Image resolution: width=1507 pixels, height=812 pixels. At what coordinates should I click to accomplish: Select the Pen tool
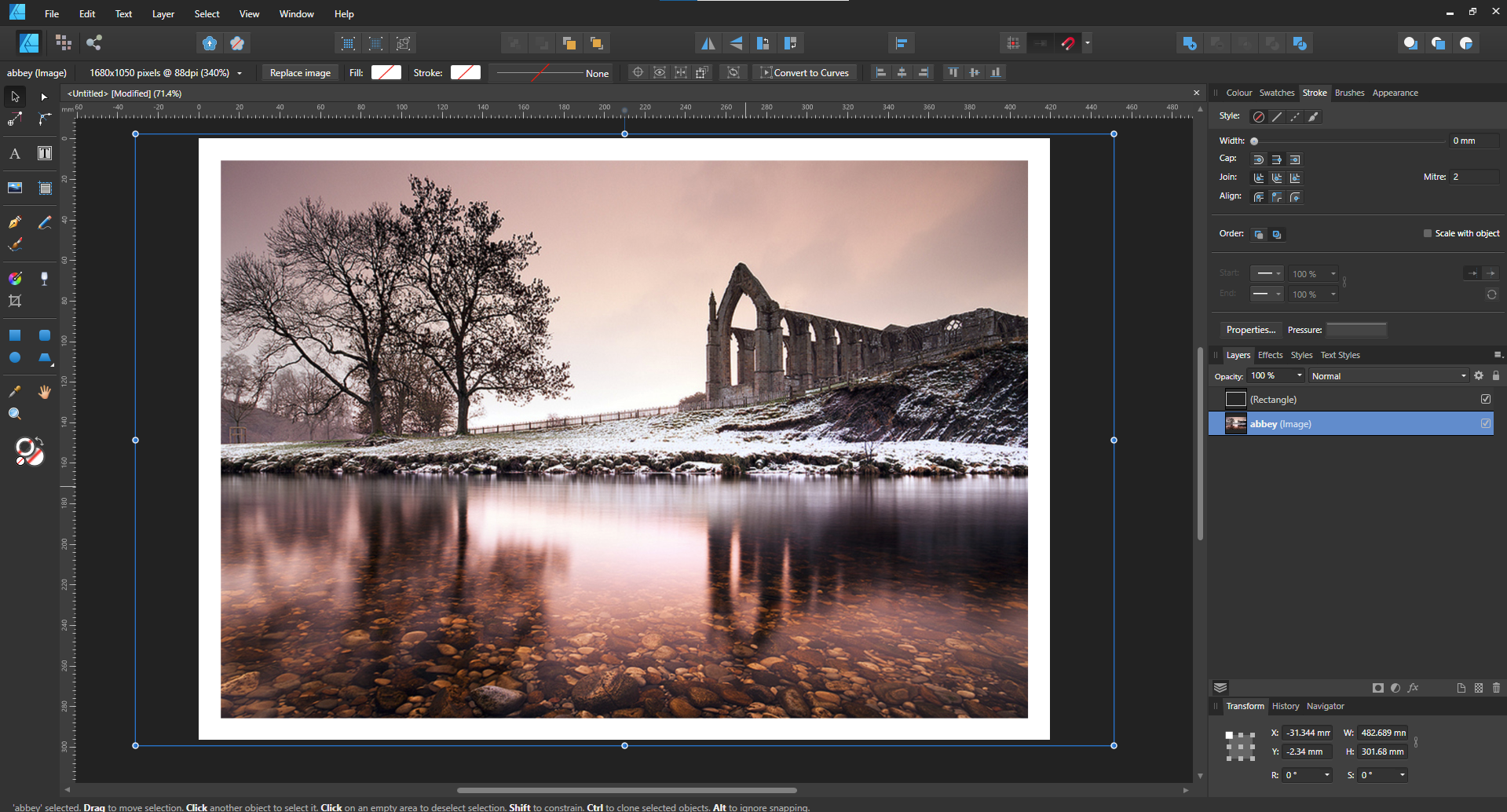(x=15, y=222)
